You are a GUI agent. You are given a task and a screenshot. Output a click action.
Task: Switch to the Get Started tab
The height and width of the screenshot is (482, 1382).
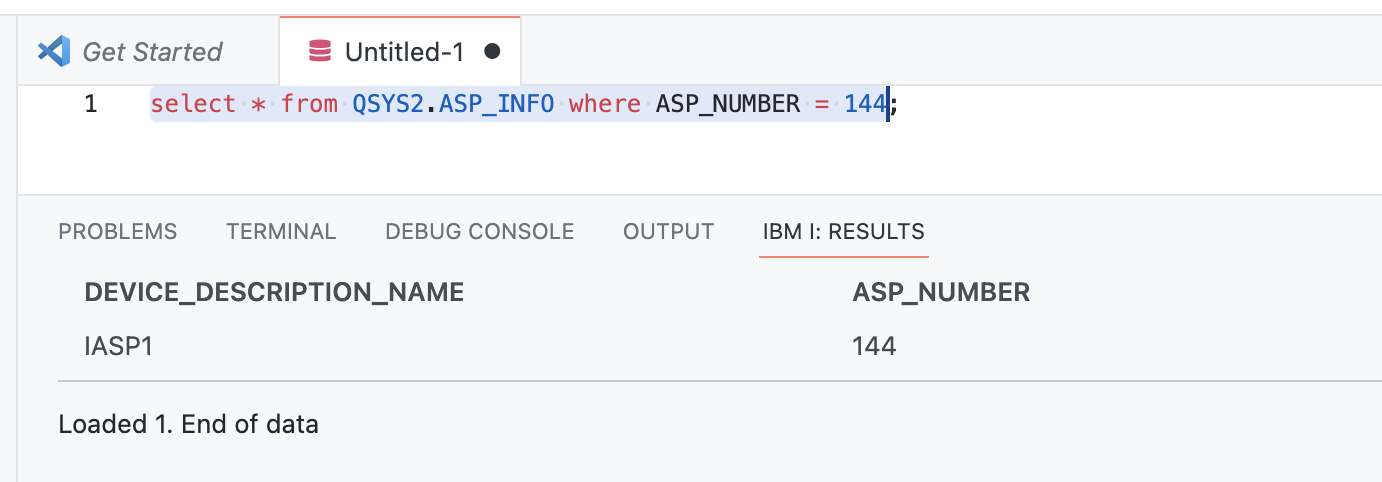point(151,51)
